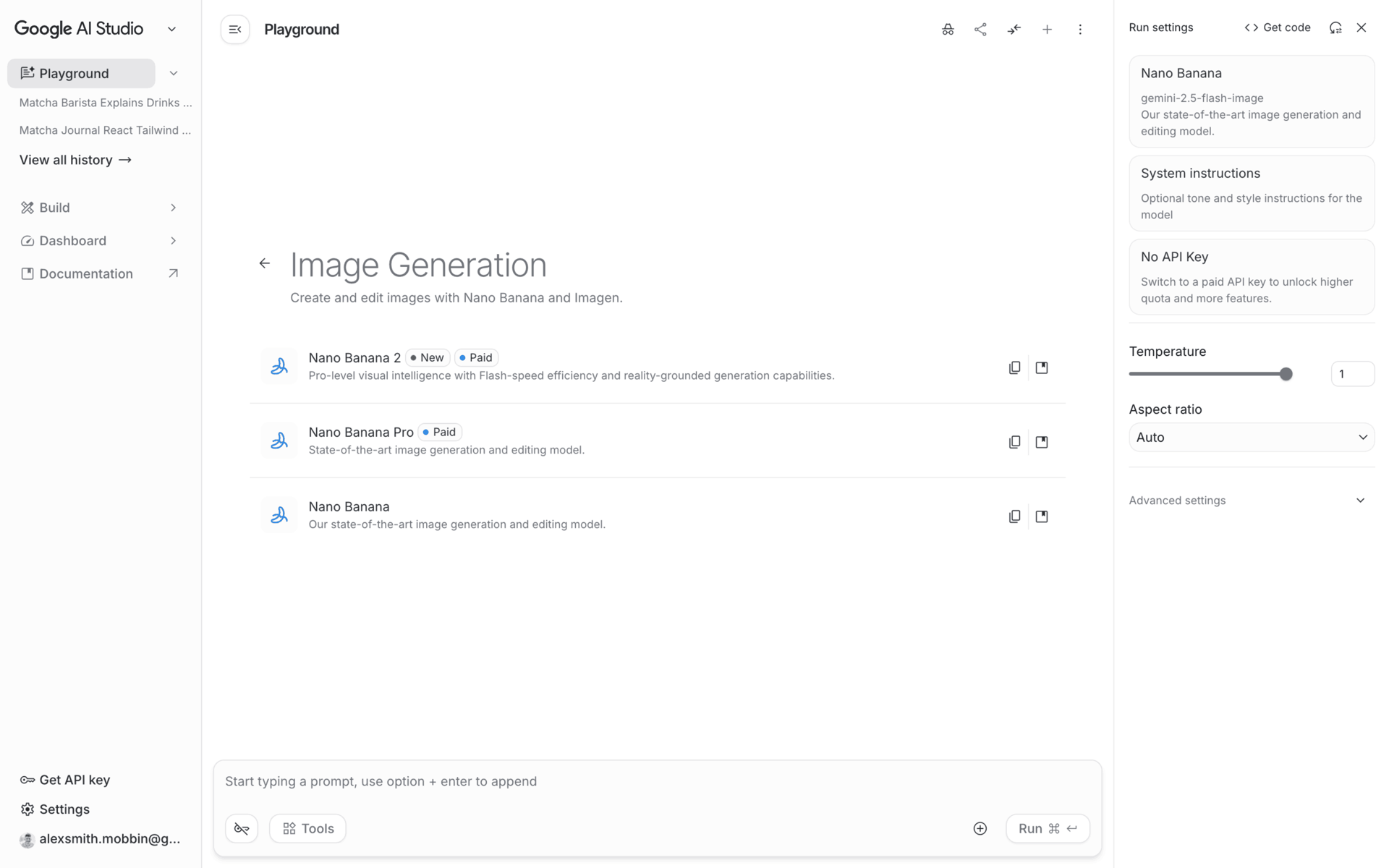Click Nano Banana Pro banana logo icon
Image resolution: width=1389 pixels, height=868 pixels.
pyautogui.click(x=279, y=441)
